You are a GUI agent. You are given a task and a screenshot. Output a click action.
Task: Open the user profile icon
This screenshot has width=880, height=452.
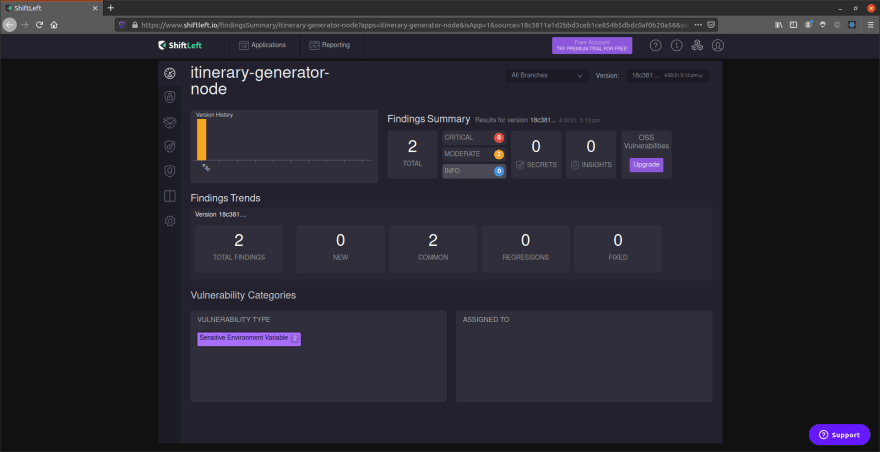point(718,45)
